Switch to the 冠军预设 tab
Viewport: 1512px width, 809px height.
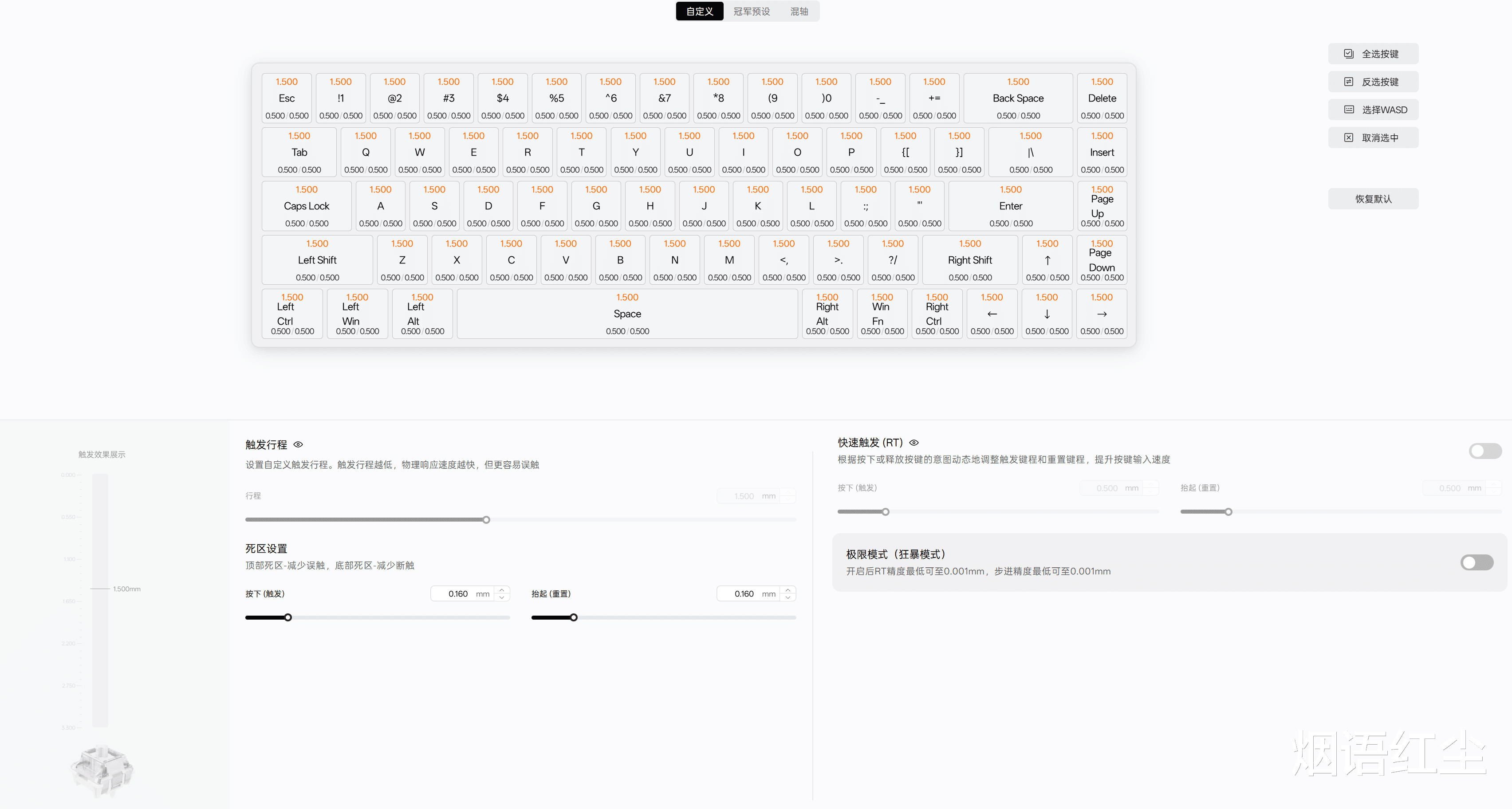(751, 12)
